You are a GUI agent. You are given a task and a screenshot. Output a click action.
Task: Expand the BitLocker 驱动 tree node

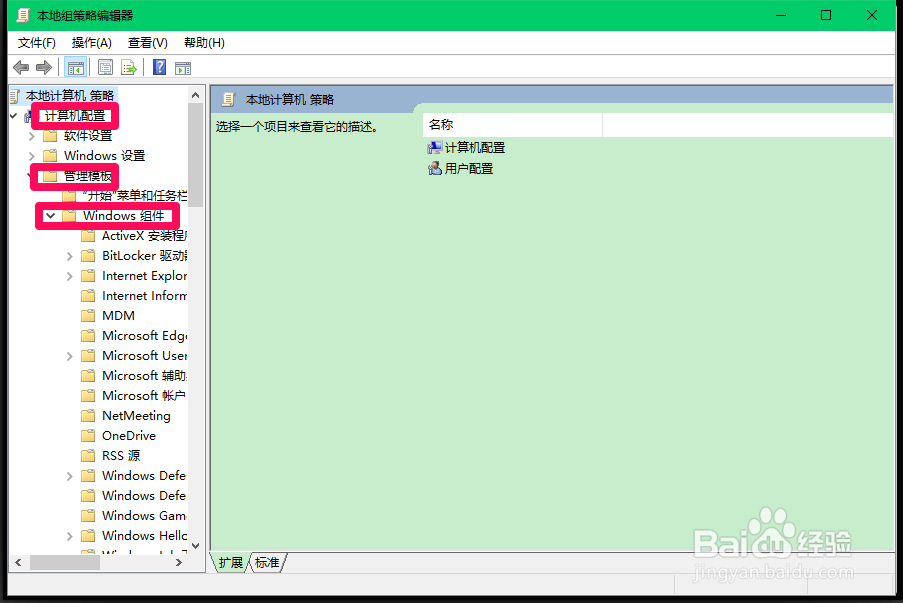tap(68, 255)
